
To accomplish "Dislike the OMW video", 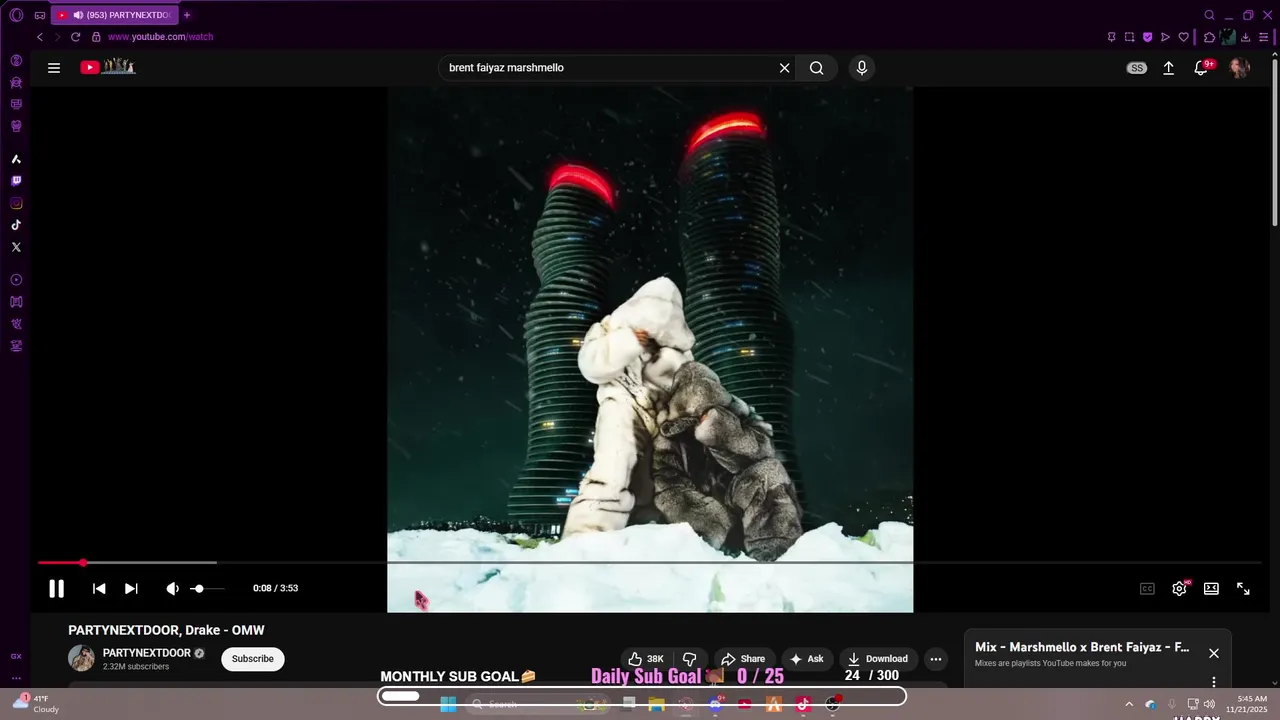I will 689,659.
